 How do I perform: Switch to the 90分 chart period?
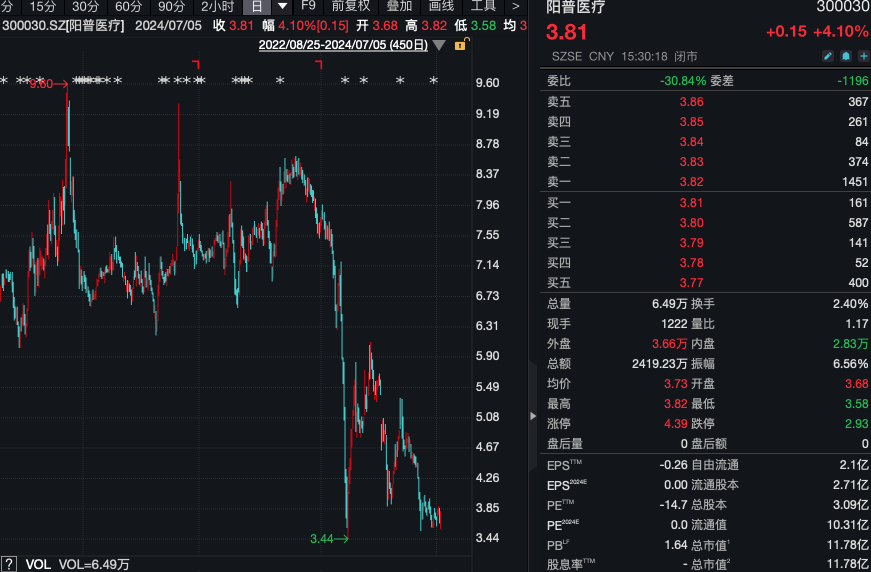pyautogui.click(x=172, y=6)
